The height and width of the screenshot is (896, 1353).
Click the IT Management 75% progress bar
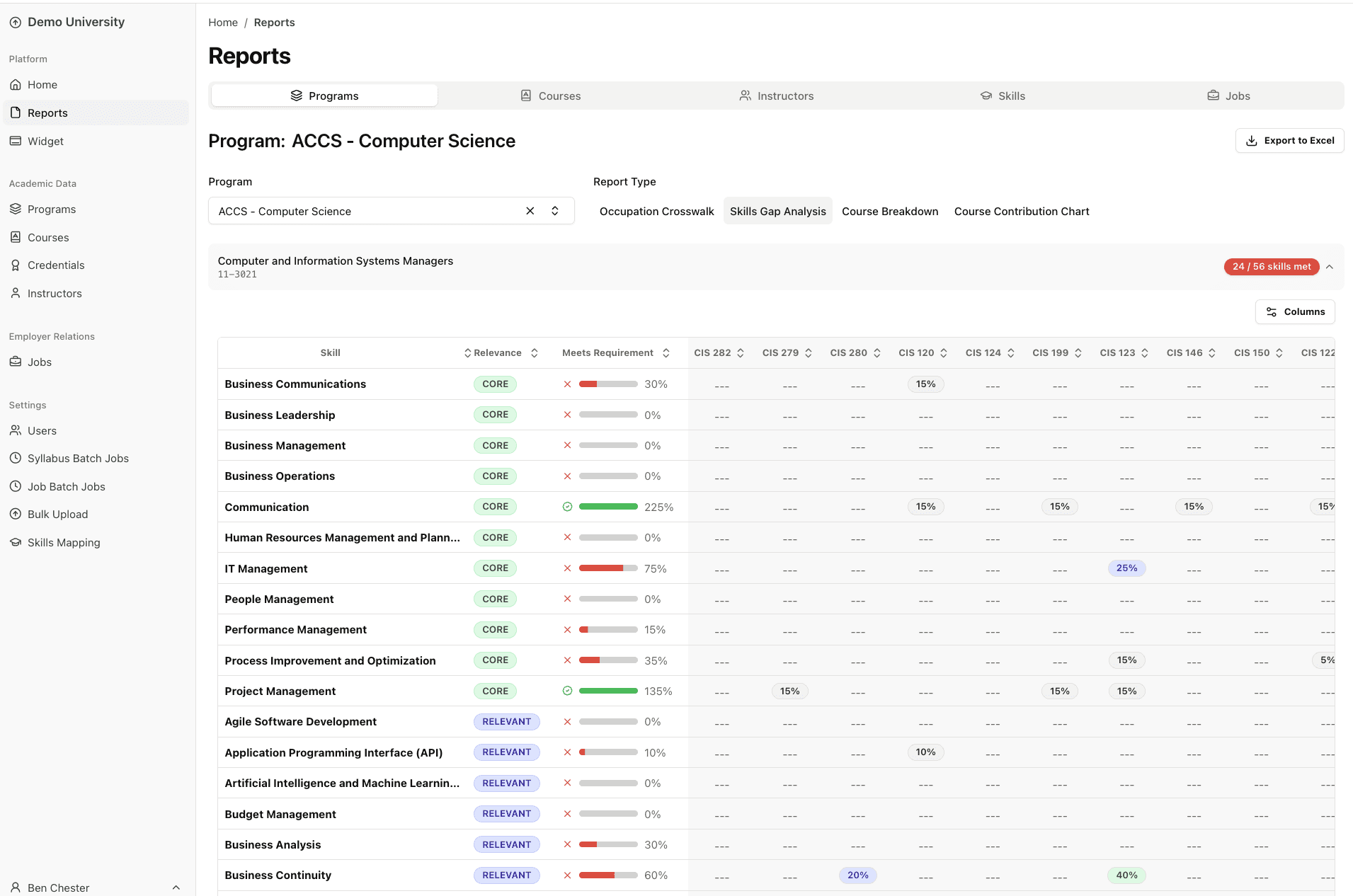tap(608, 568)
